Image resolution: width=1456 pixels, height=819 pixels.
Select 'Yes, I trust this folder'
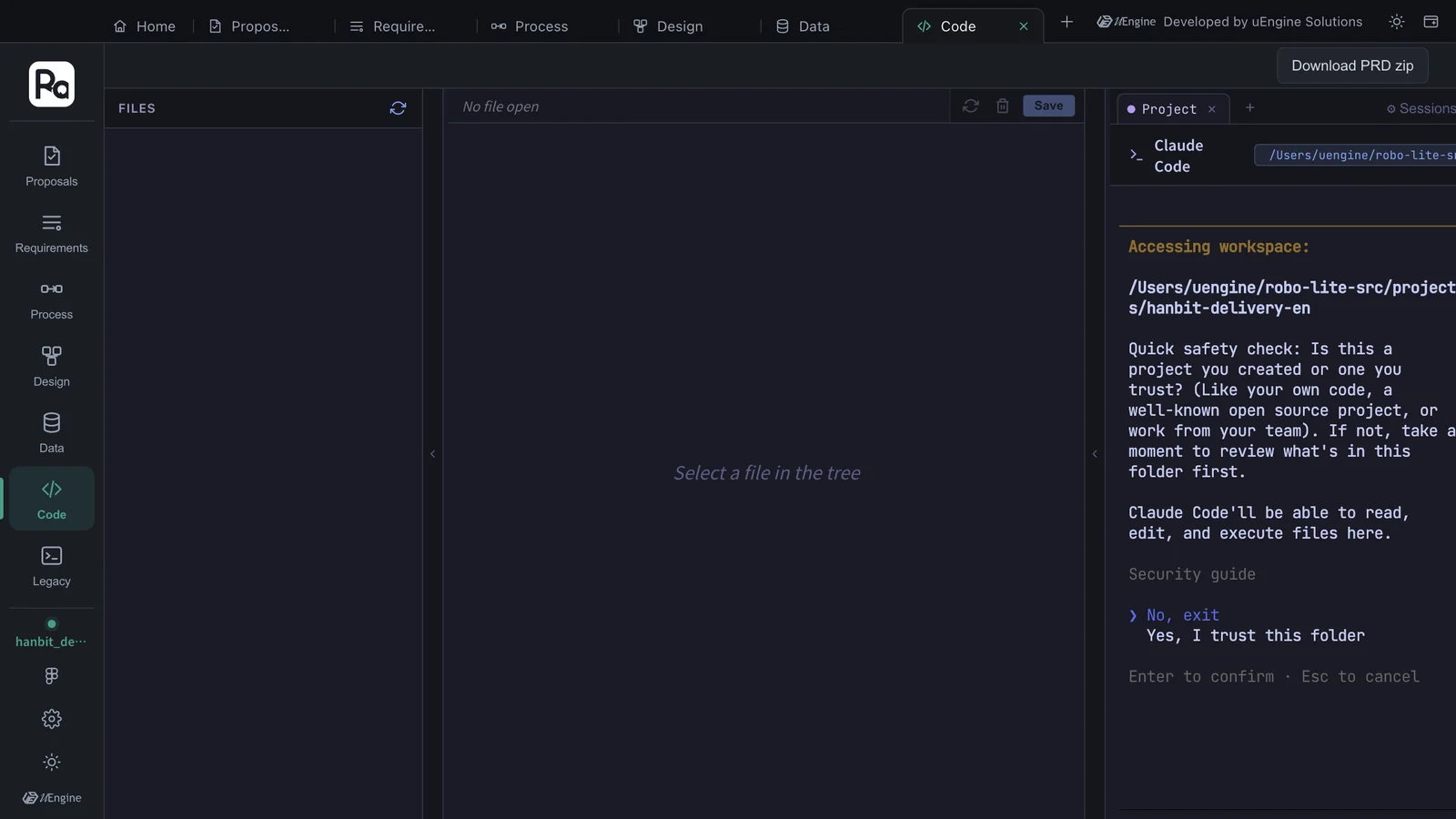pyautogui.click(x=1256, y=636)
